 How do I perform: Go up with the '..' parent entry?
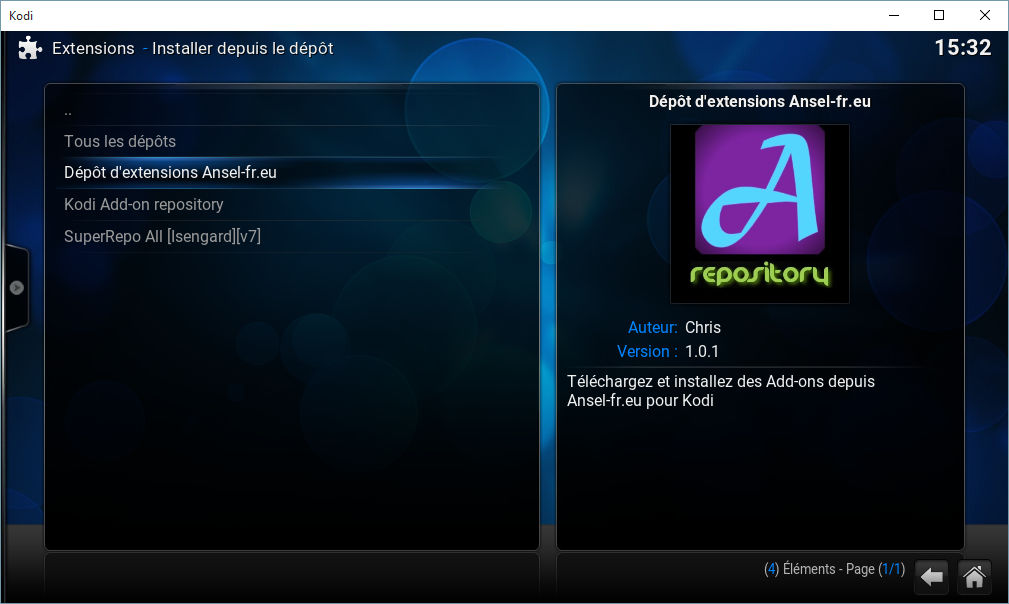[292, 111]
